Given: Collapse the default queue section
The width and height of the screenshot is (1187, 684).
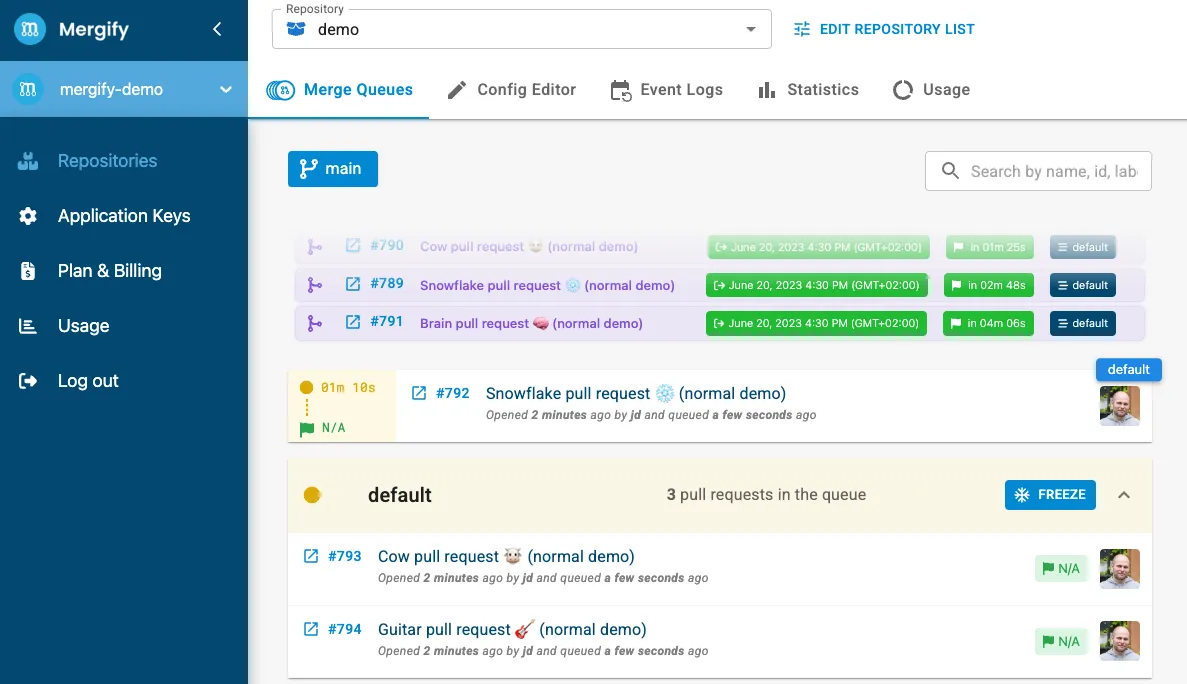Looking at the screenshot, I should [1124, 495].
